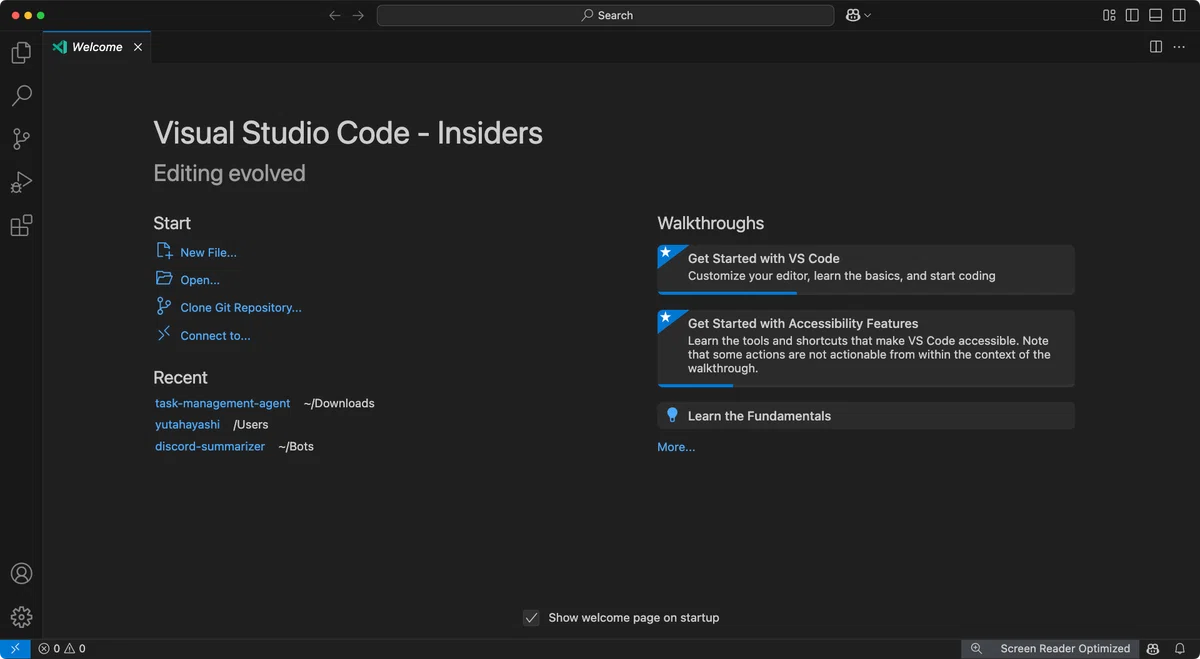Open recent task-management-agent folder
Screen dimensions: 1200x659
(222, 403)
